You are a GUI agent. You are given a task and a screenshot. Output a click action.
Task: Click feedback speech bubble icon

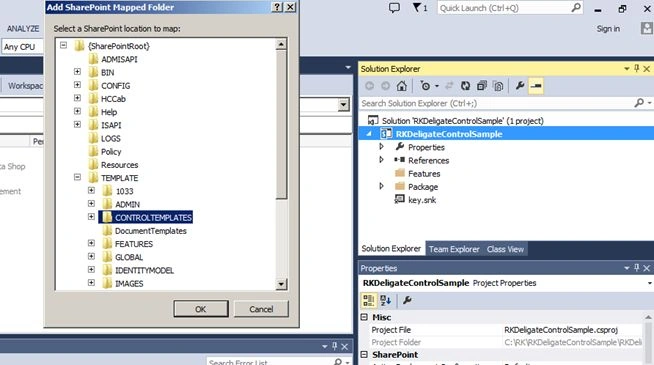[x=394, y=8]
